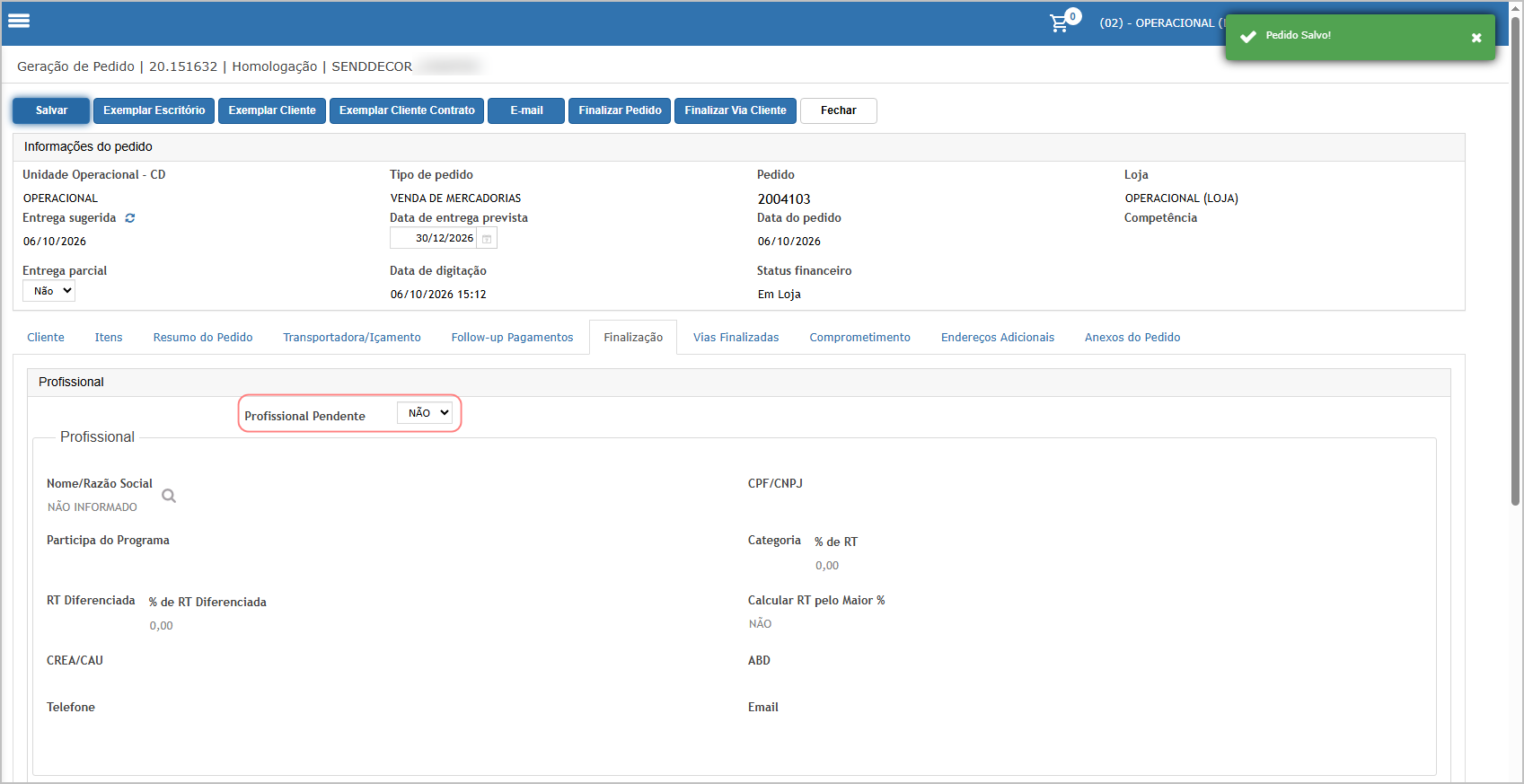The height and width of the screenshot is (784, 1524).
Task: Open calendar picker for Data de entrega prevista
Action: point(487,239)
